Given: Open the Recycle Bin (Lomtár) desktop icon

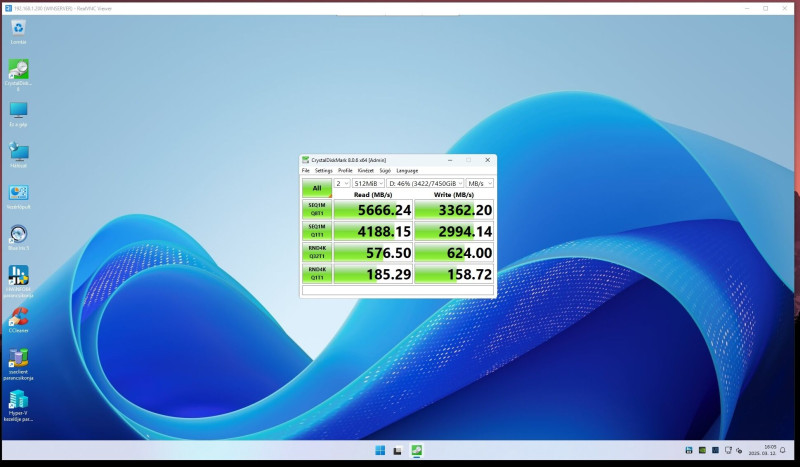Looking at the screenshot, I should tap(18, 32).
